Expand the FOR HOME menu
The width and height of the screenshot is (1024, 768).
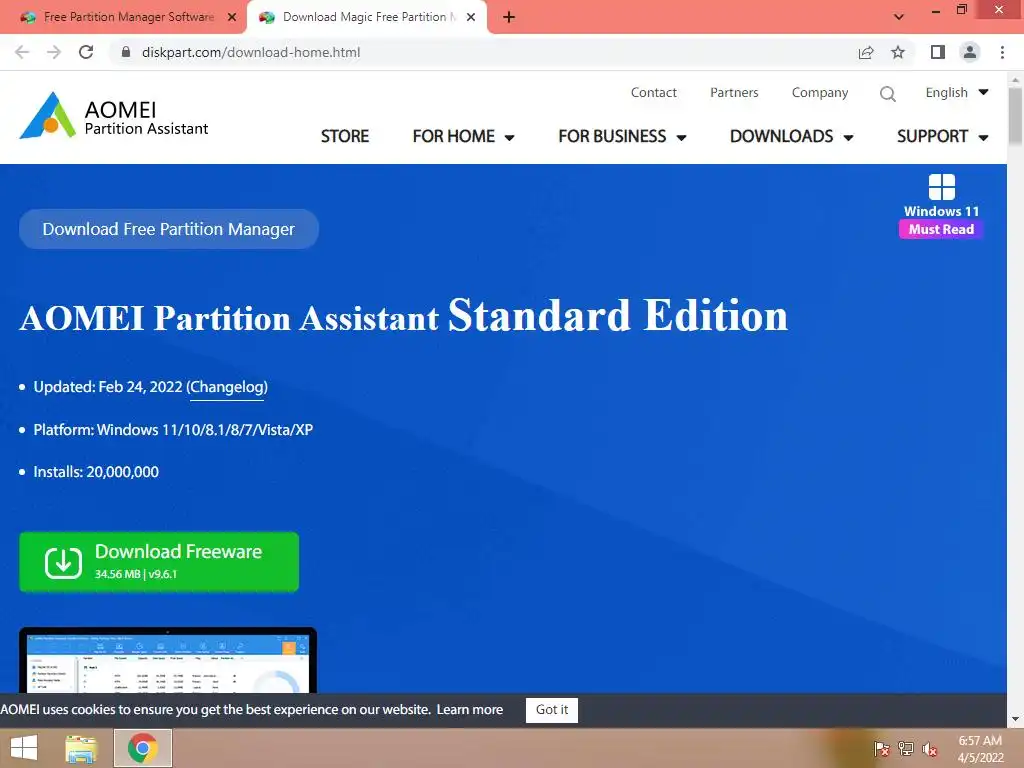point(463,136)
